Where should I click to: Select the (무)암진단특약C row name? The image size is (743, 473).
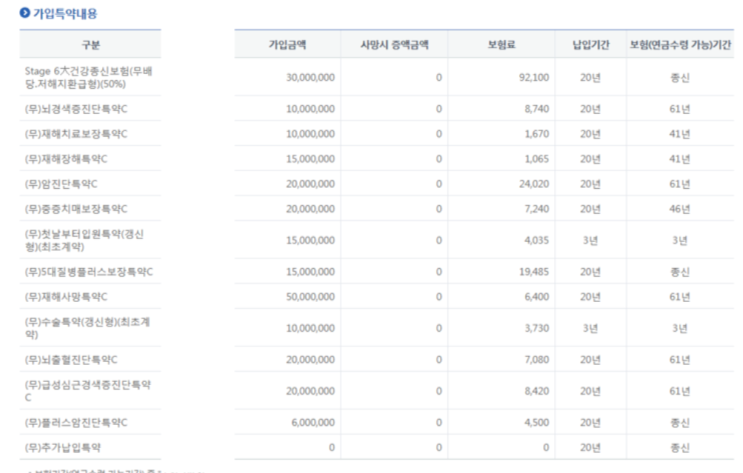click(61, 184)
